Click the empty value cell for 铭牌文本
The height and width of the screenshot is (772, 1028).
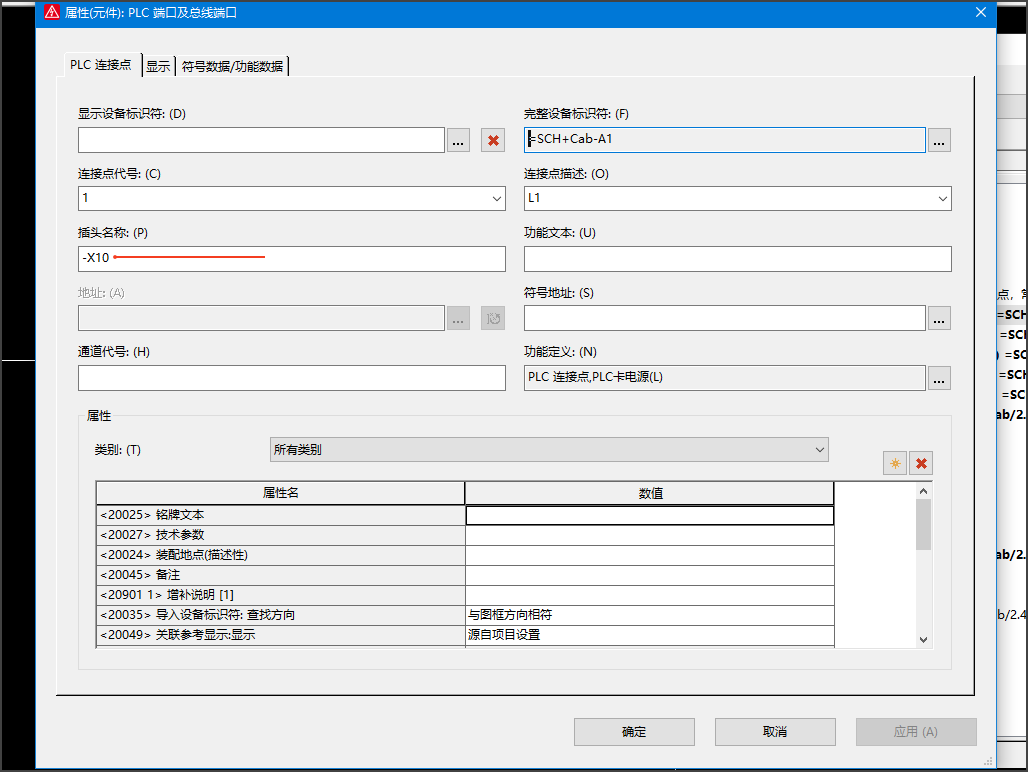coord(650,515)
